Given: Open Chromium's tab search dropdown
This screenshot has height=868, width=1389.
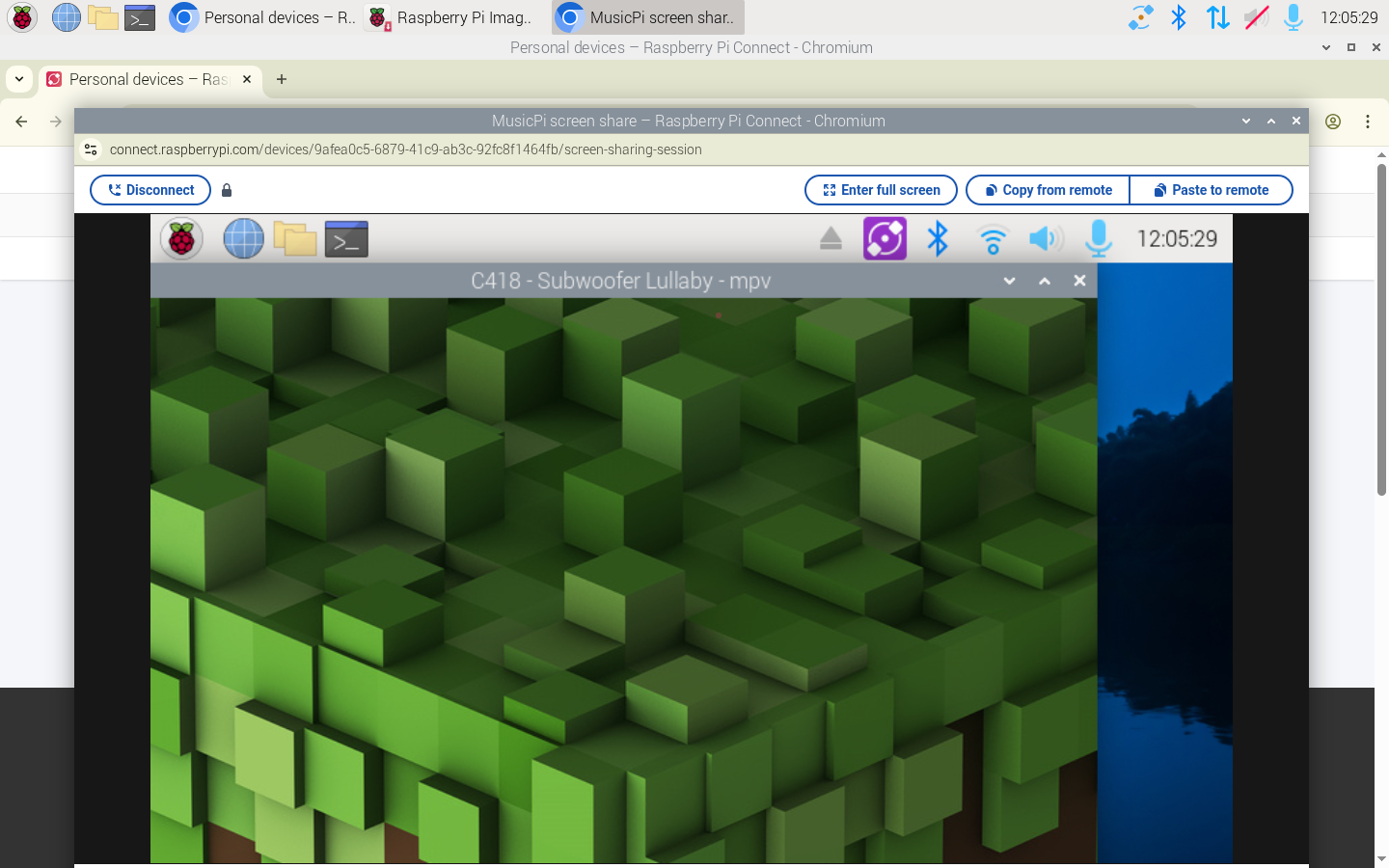Looking at the screenshot, I should tap(18, 79).
